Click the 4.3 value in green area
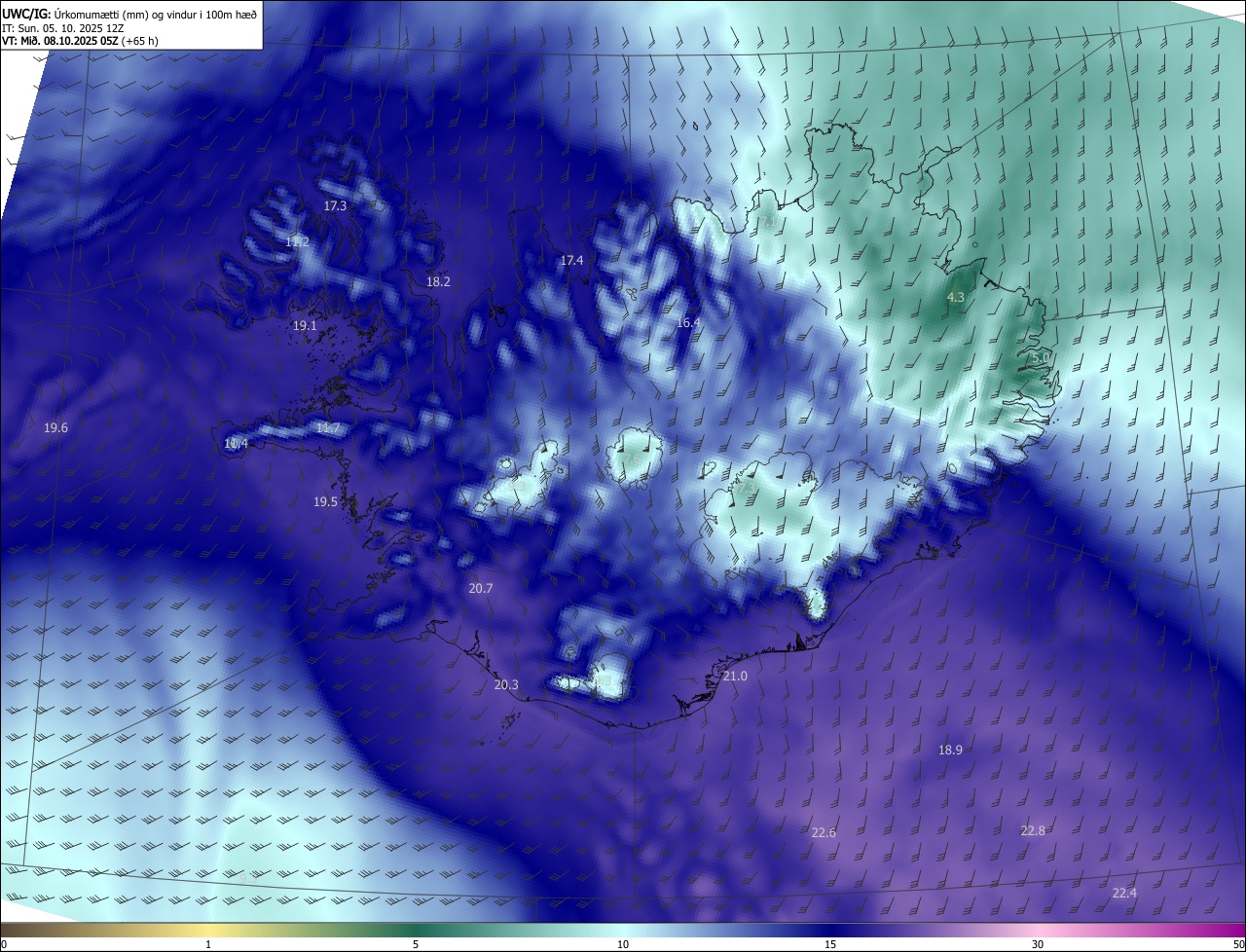Viewport: 1246px width, 952px height. (955, 298)
